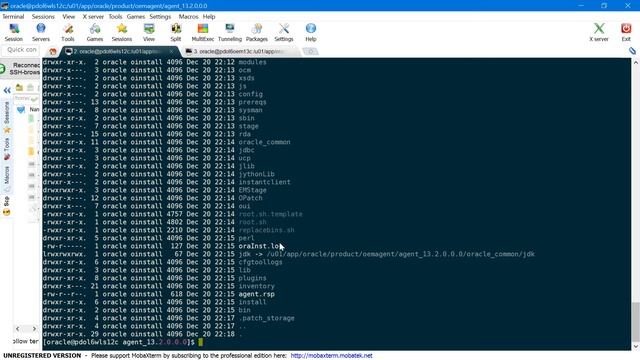The image size is (640, 360).
Task: Click the jdk symlink target path
Action: 401,254
